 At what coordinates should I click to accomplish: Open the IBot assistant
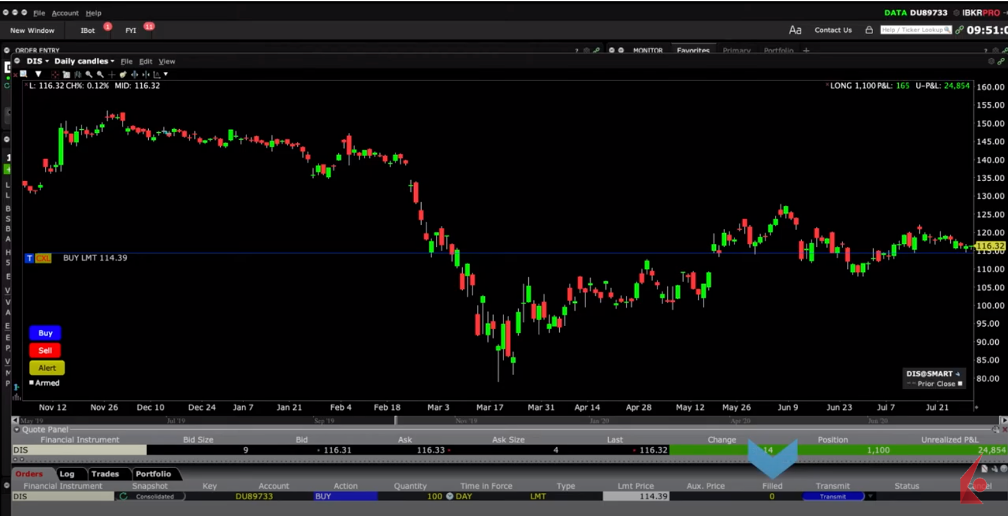tap(88, 30)
